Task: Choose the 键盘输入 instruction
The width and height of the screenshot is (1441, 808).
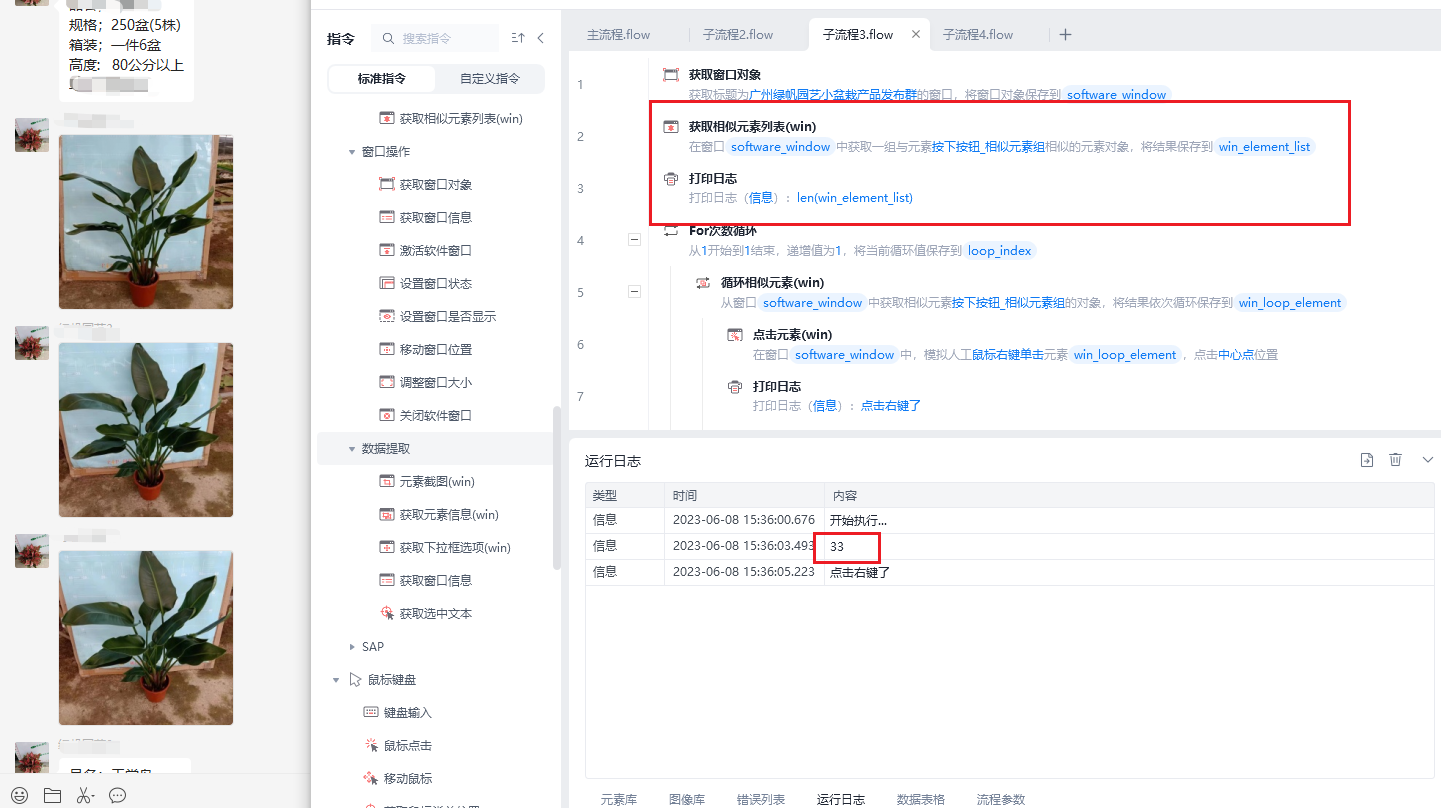Action: point(398,712)
